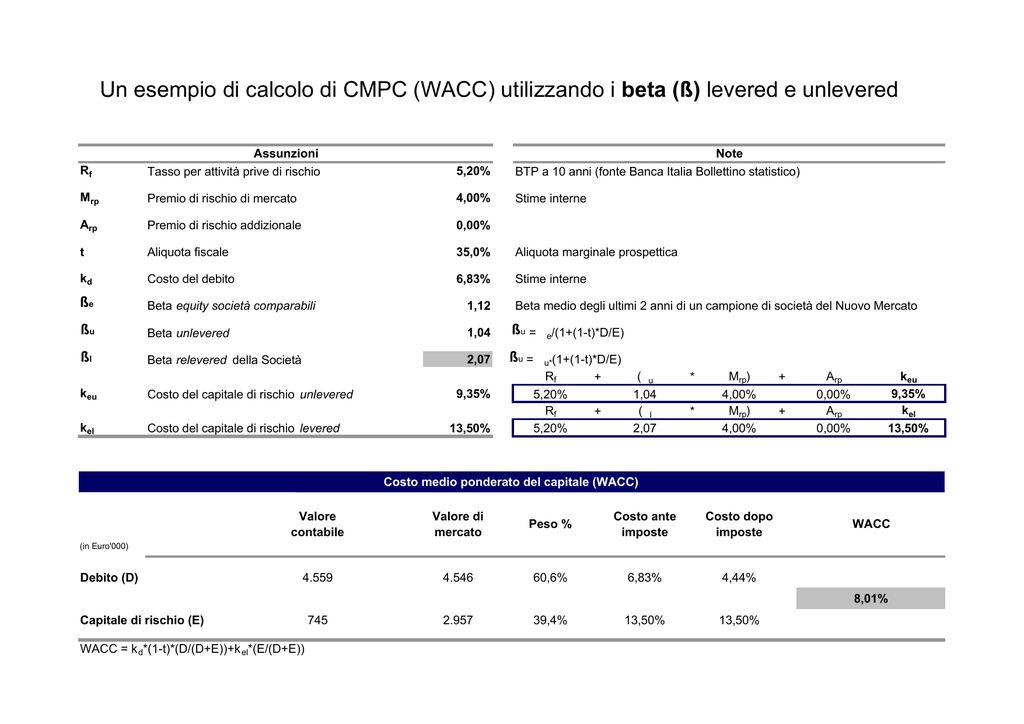Select the 1,12 equity beta value

[479, 306]
